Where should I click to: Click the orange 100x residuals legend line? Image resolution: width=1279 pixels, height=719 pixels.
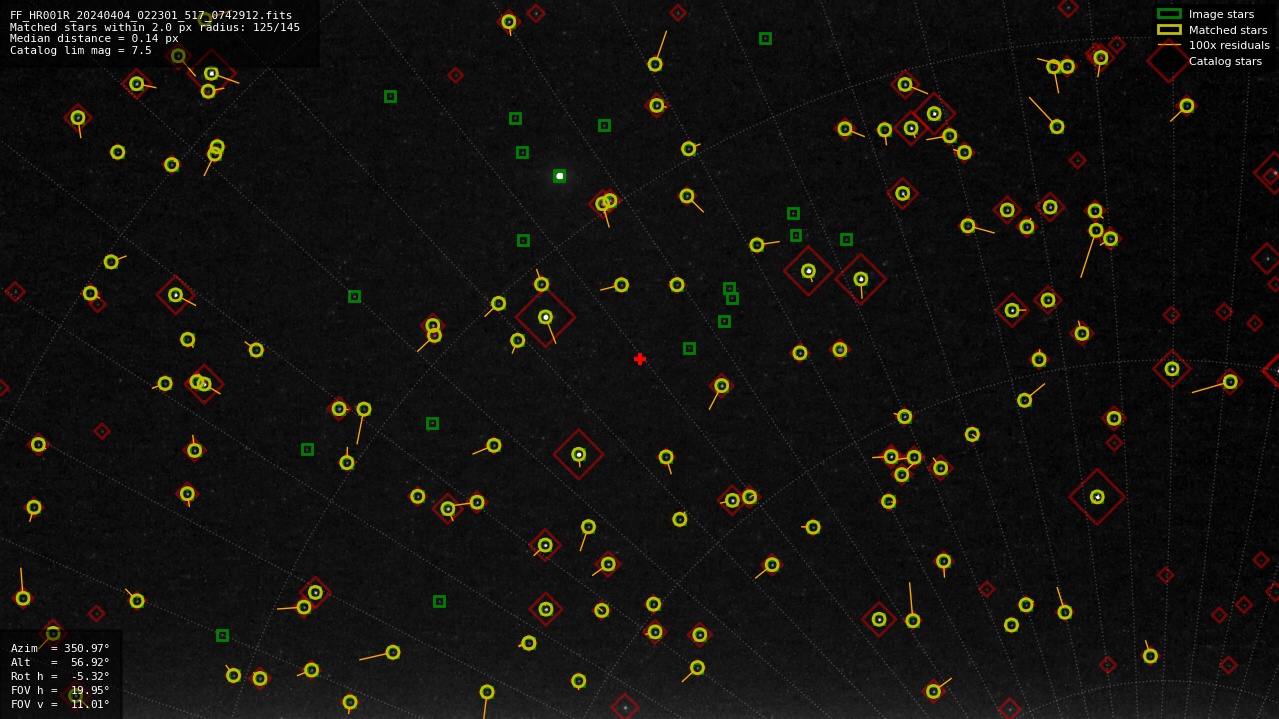1169,45
